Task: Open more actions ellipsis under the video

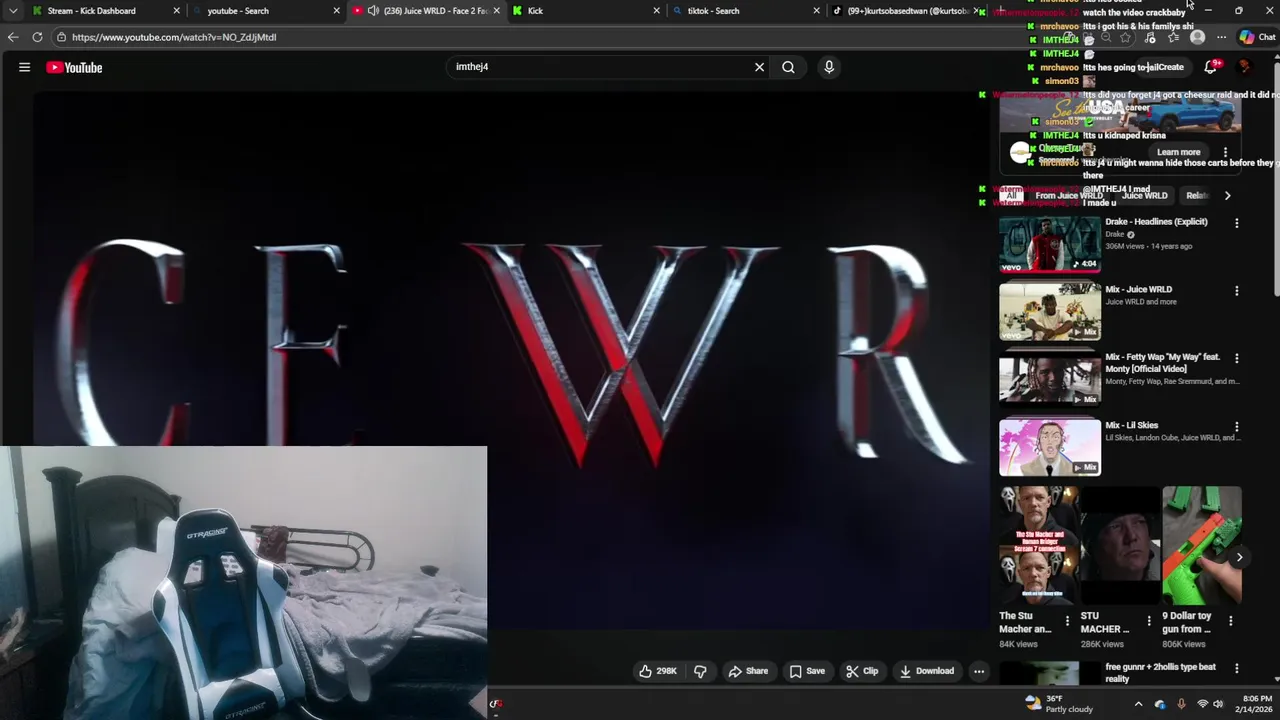Action: coord(979,671)
